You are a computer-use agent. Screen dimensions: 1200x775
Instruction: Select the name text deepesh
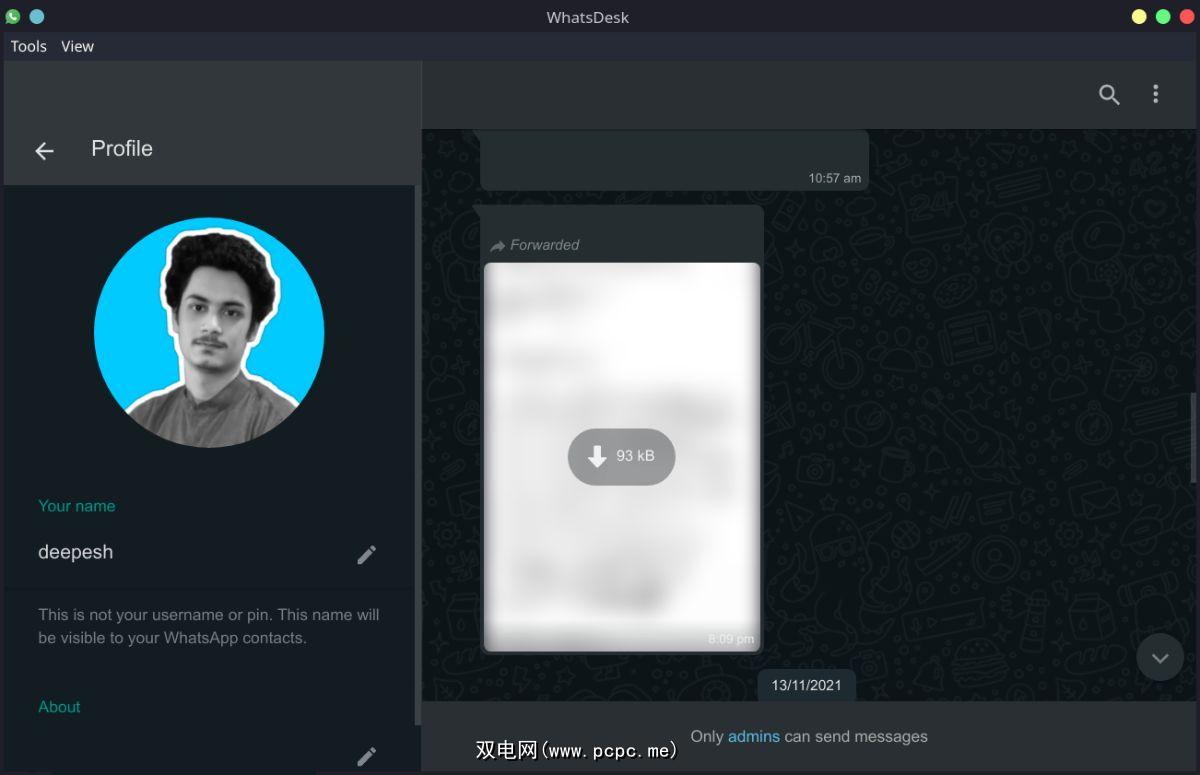75,552
